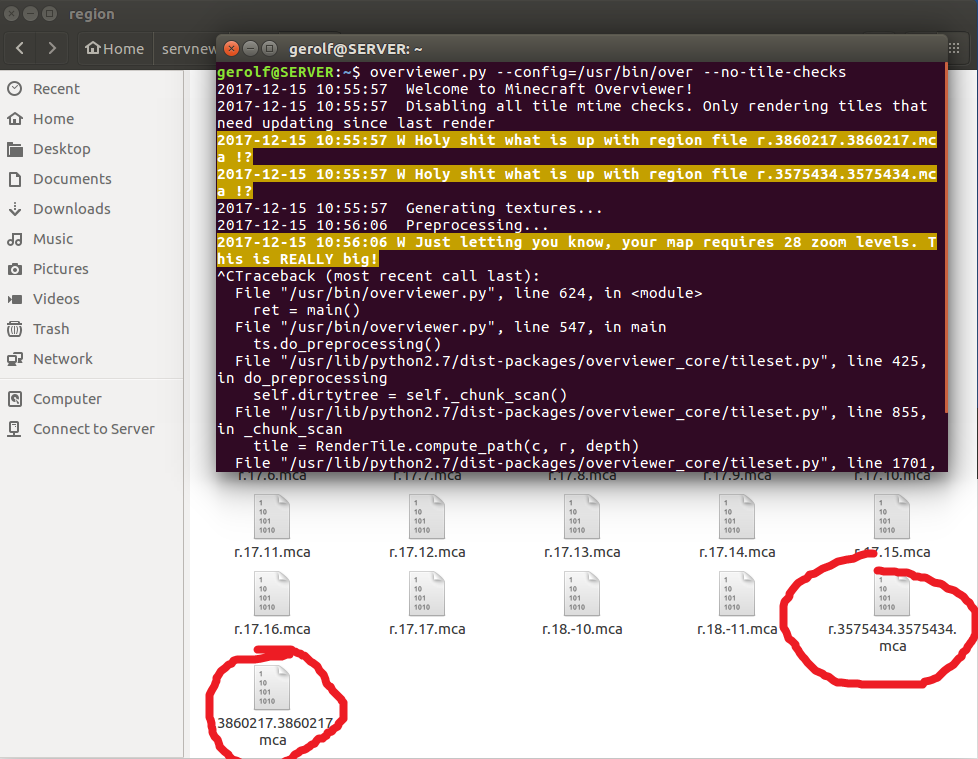The image size is (978, 759).
Task: Click Connect to Server in the sidebar
Action: click(x=93, y=428)
